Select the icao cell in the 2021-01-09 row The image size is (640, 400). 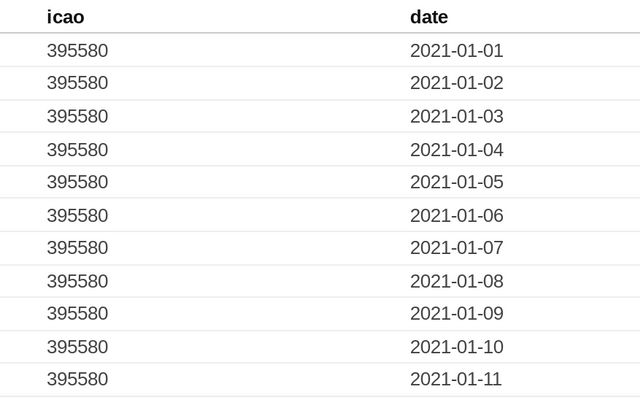click(x=77, y=314)
